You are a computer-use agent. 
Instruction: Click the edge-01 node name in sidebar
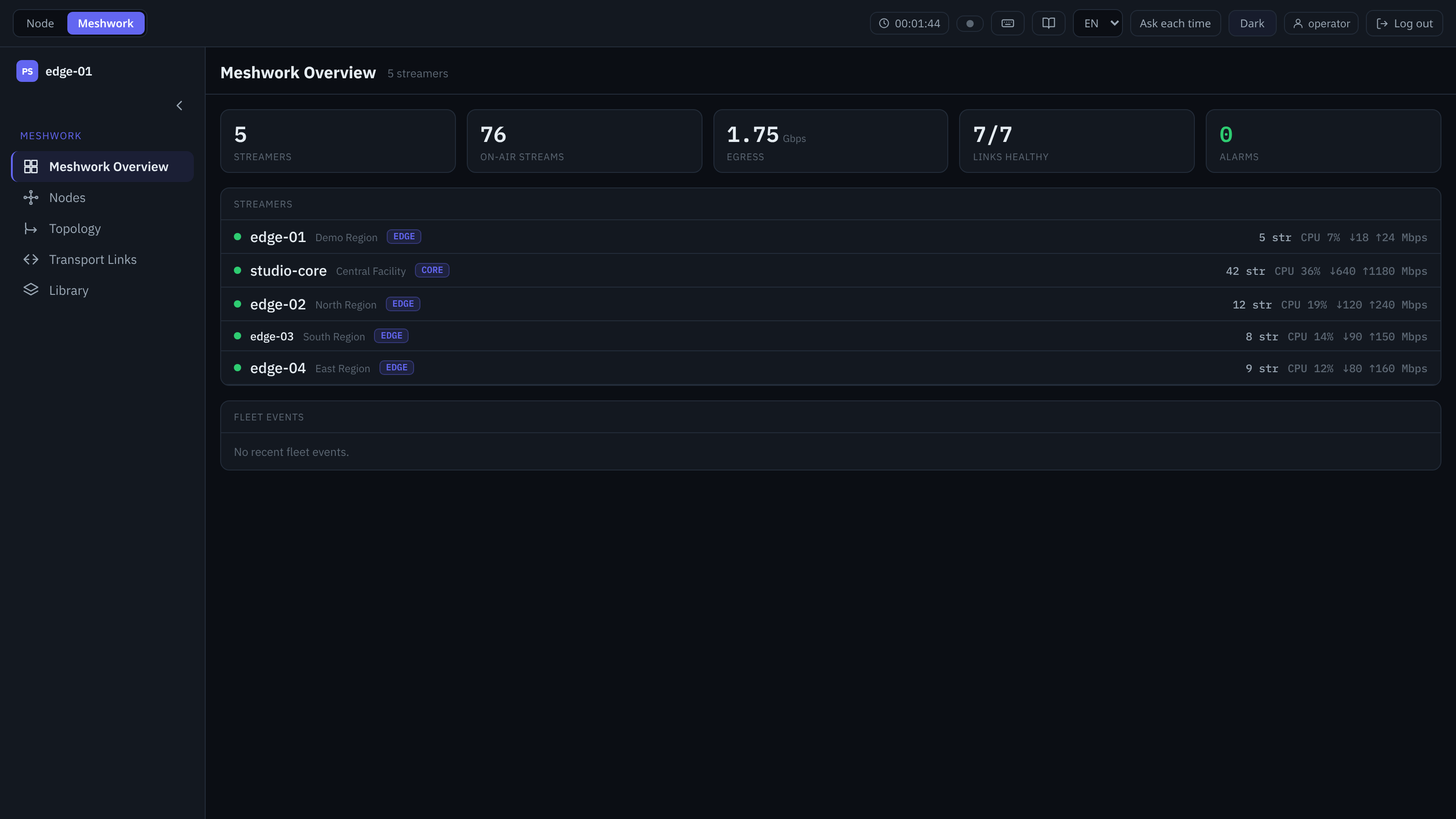68,71
